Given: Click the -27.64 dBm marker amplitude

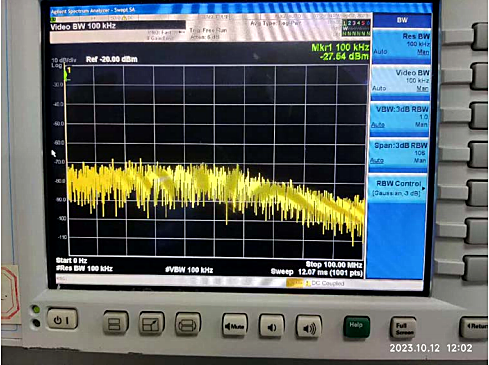Looking at the screenshot, I should tap(344, 56).
